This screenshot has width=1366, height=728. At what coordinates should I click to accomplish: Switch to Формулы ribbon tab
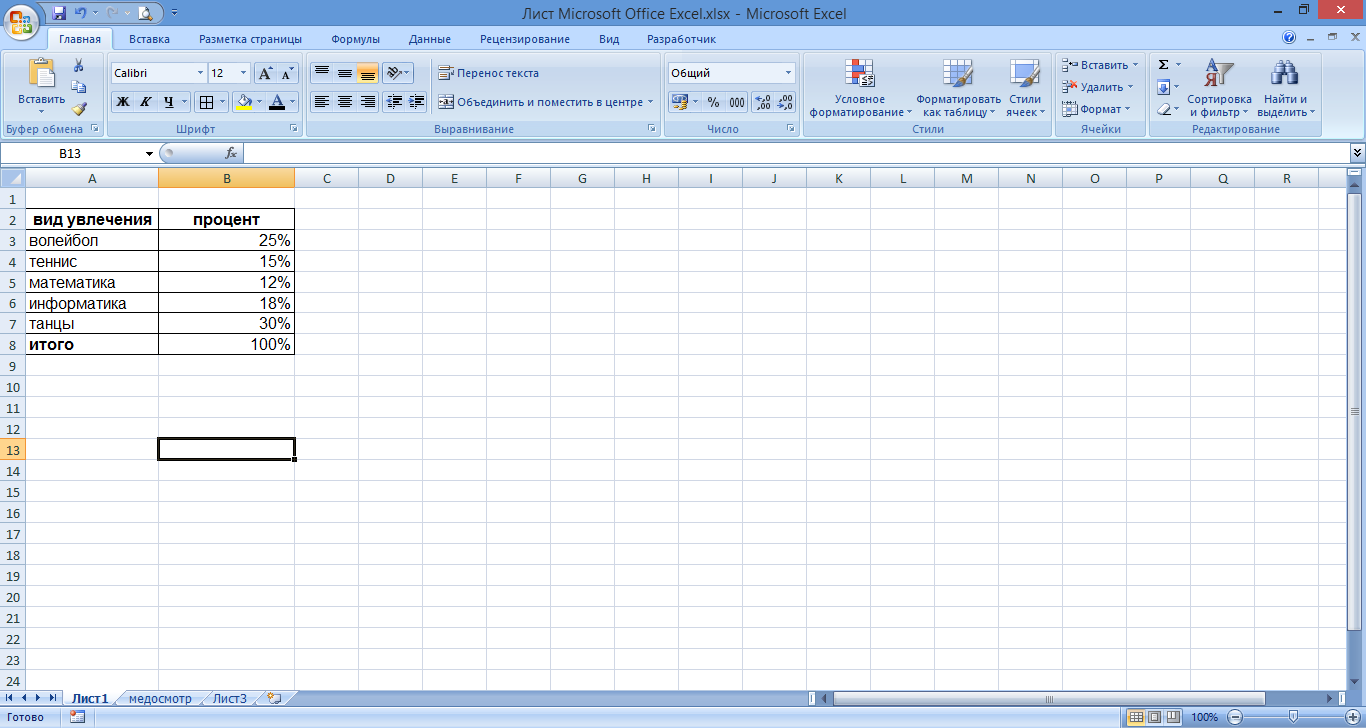coord(355,39)
